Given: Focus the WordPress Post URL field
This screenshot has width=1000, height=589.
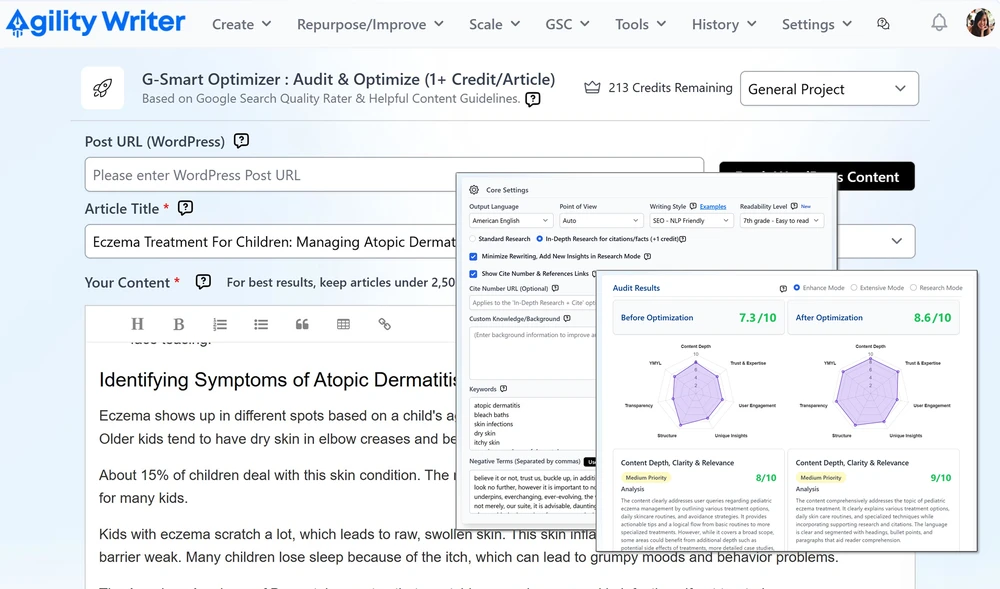Looking at the screenshot, I should (394, 175).
